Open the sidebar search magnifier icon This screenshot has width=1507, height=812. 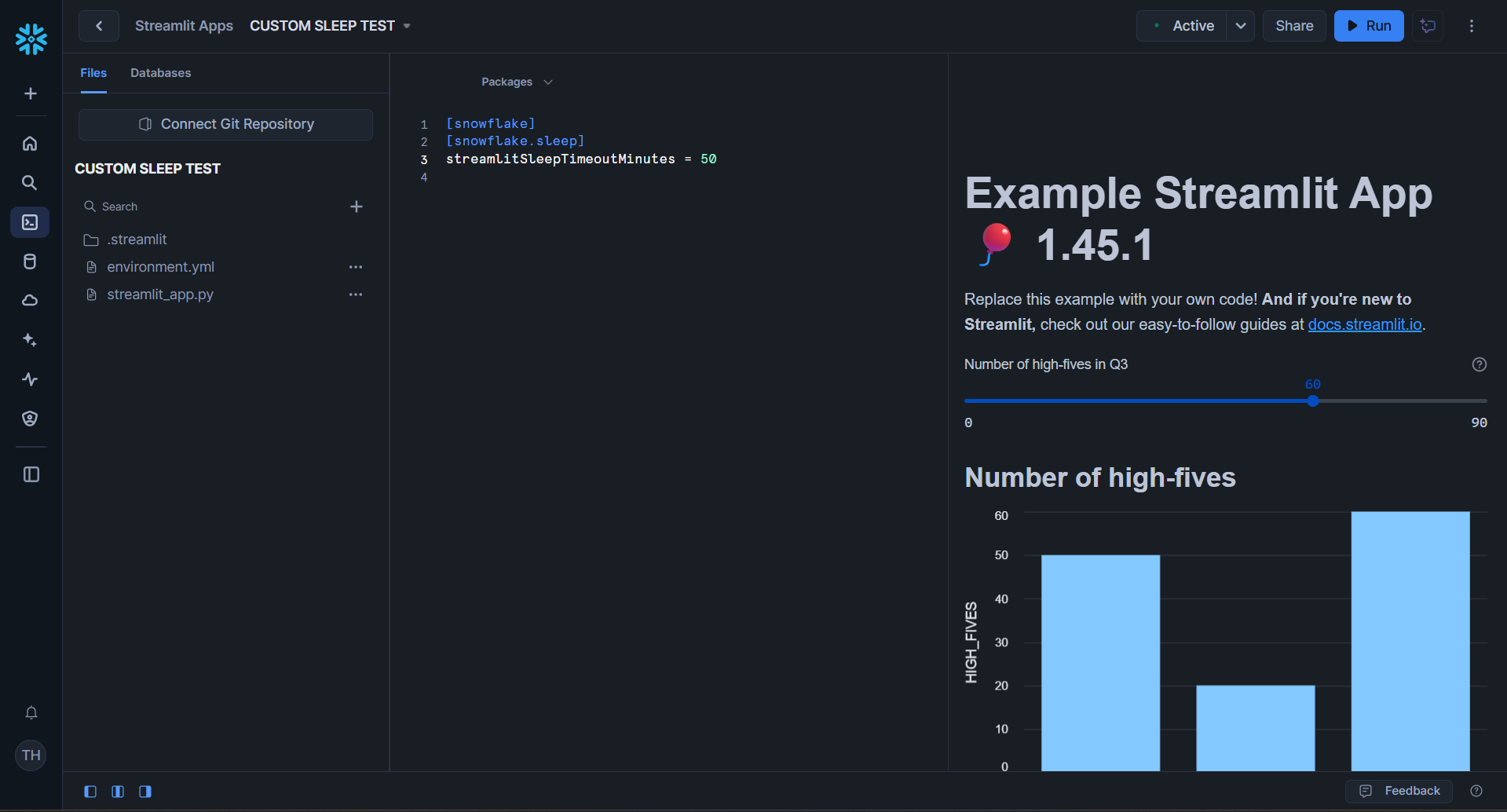pos(30,183)
